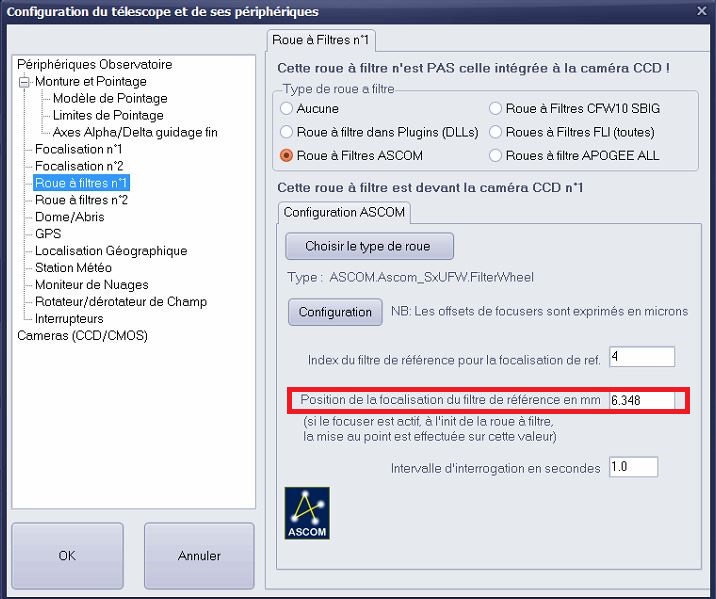Click the Configuration button

click(x=335, y=312)
